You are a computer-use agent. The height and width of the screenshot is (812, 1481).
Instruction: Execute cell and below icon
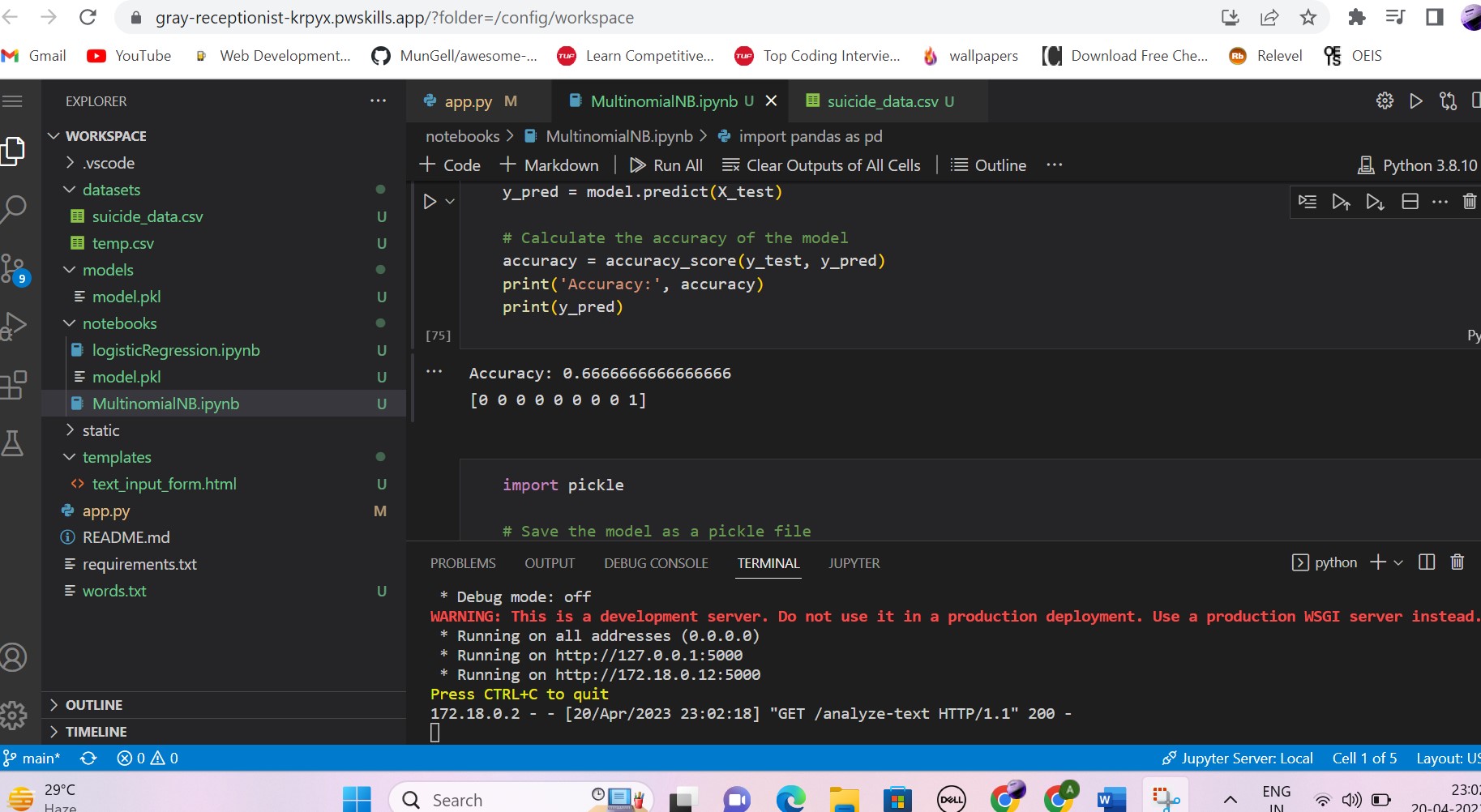[1375, 201]
